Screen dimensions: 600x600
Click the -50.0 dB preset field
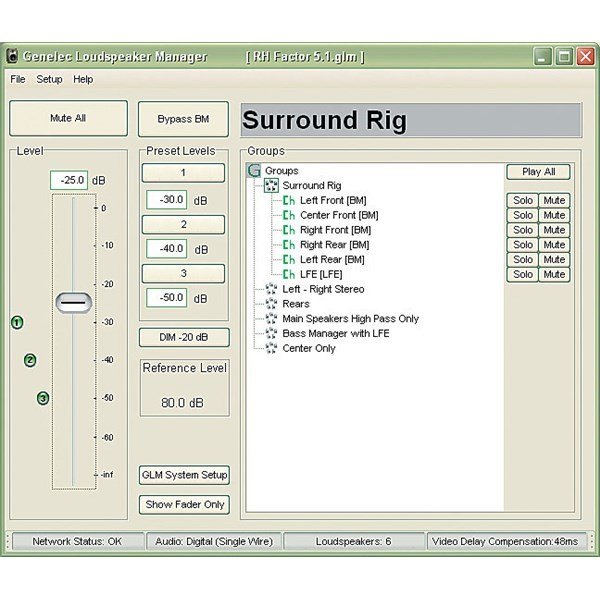167,298
